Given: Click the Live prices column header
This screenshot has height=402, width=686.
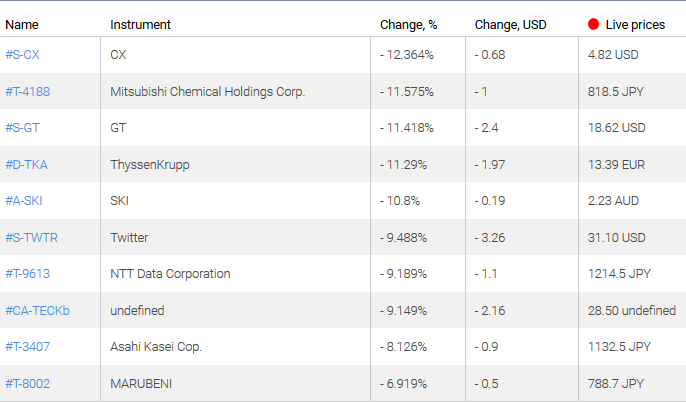Looking at the screenshot, I should click(x=635, y=24).
